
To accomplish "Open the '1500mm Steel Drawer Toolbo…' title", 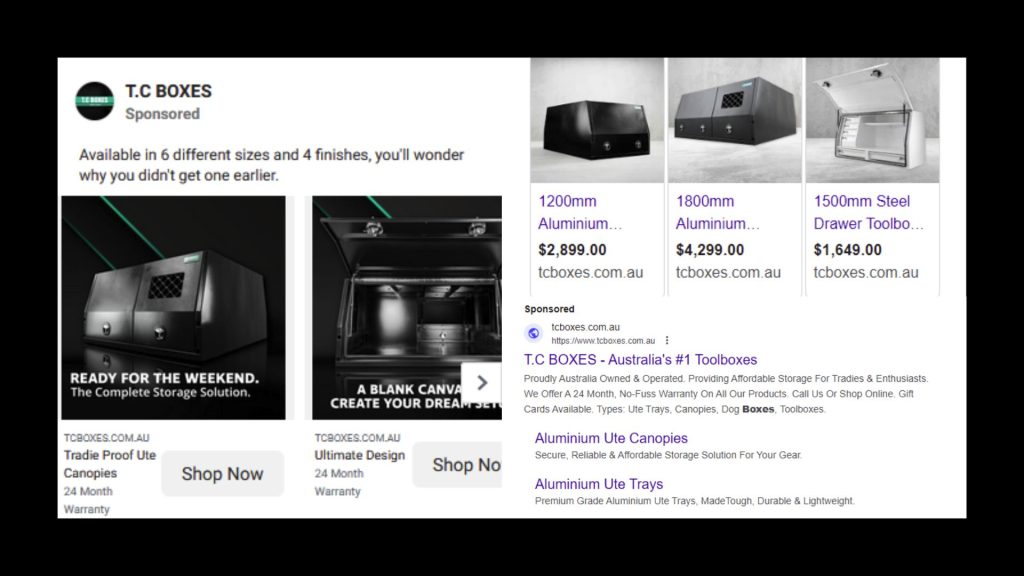I will pyautogui.click(x=869, y=212).
